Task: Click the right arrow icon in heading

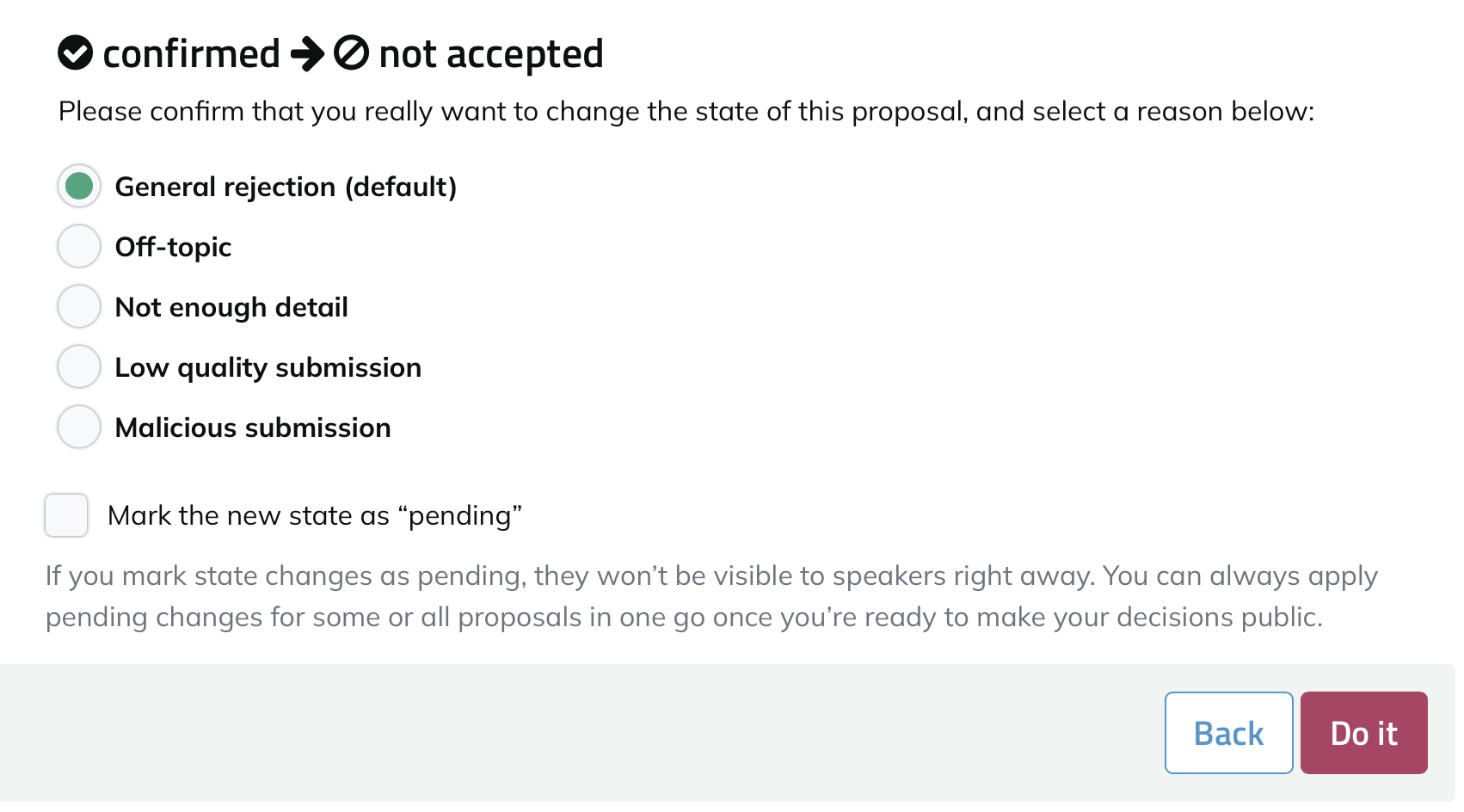Action: click(x=307, y=54)
